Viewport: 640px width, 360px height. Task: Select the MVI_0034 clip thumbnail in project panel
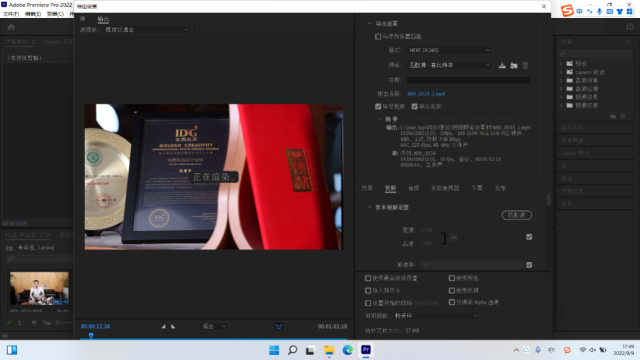click(x=39, y=288)
